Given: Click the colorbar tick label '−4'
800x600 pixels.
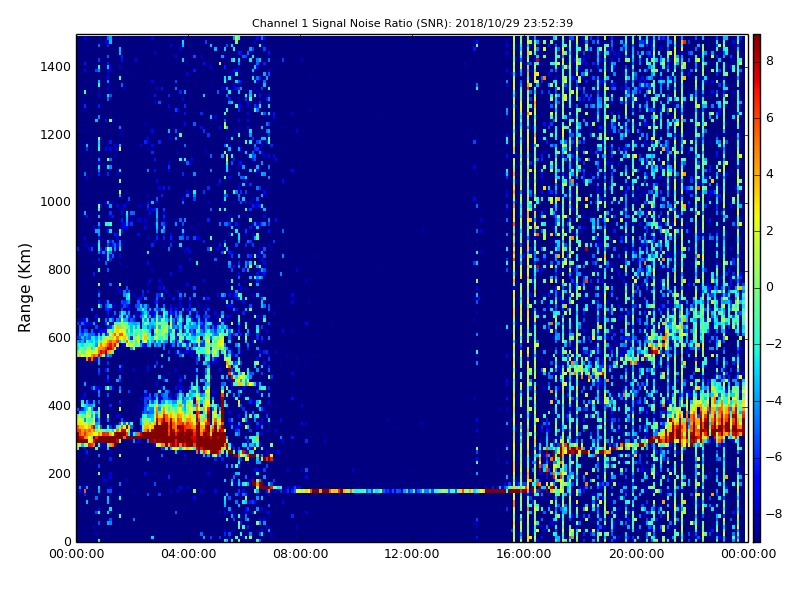Looking at the screenshot, I should click(x=774, y=401).
